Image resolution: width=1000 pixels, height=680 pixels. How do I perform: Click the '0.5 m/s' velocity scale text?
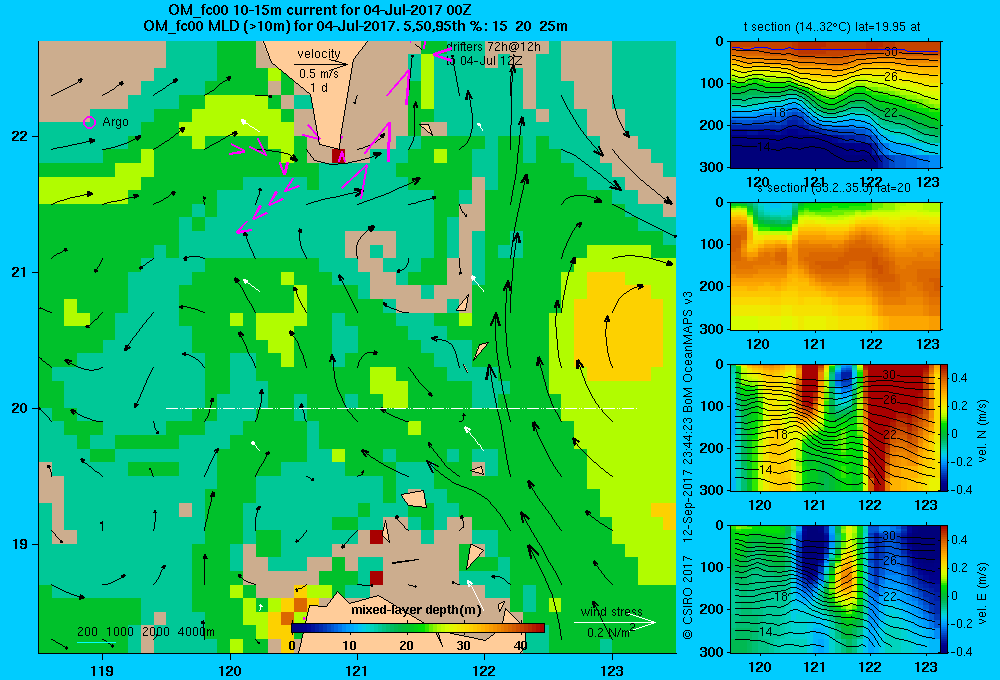[x=319, y=74]
